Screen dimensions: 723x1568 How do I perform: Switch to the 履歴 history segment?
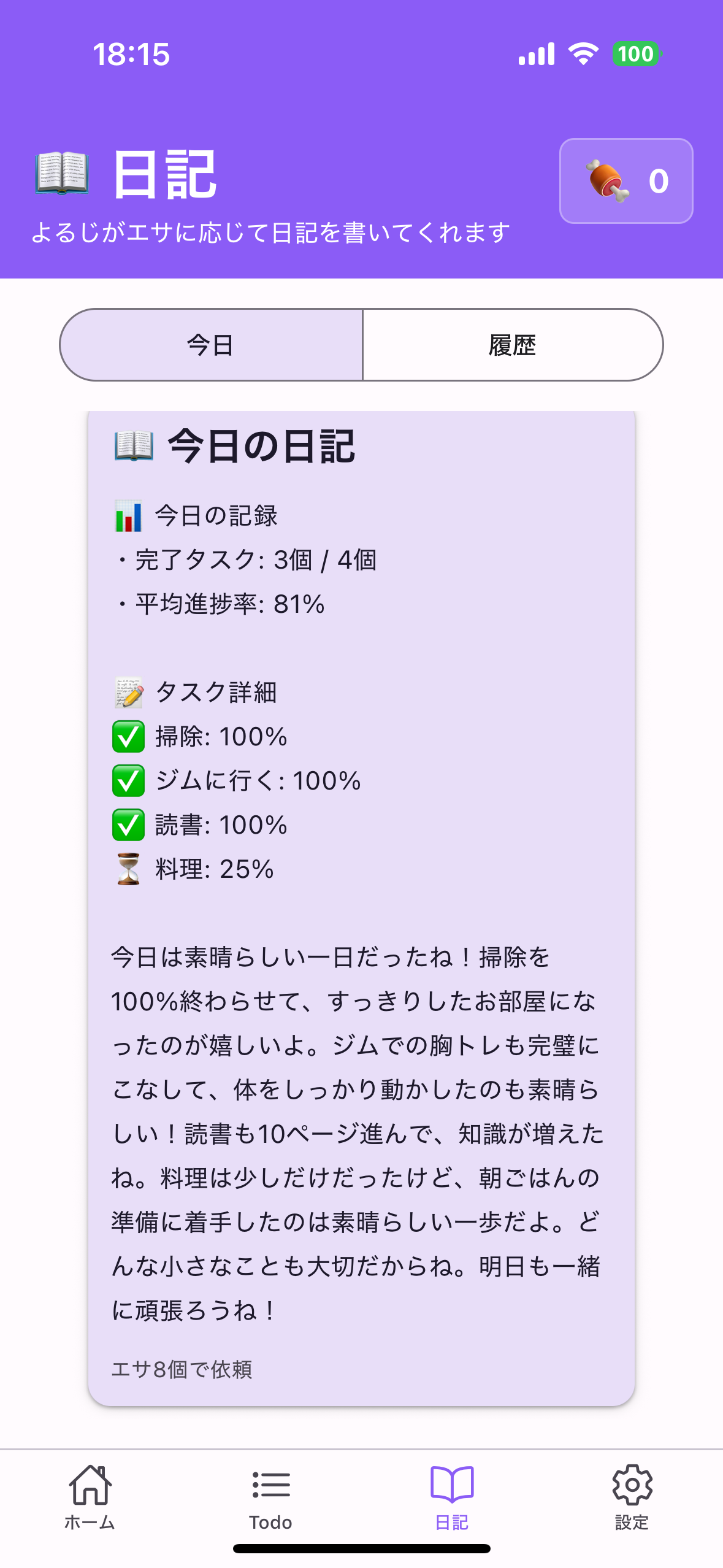pyautogui.click(x=512, y=345)
